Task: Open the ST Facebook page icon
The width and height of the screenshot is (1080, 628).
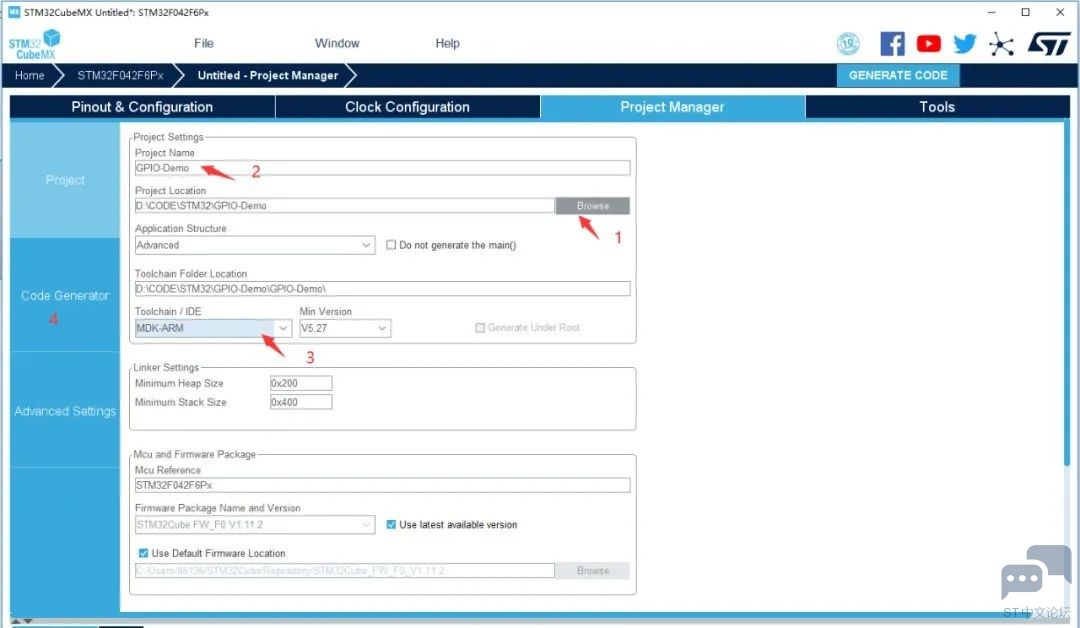Action: (x=892, y=44)
